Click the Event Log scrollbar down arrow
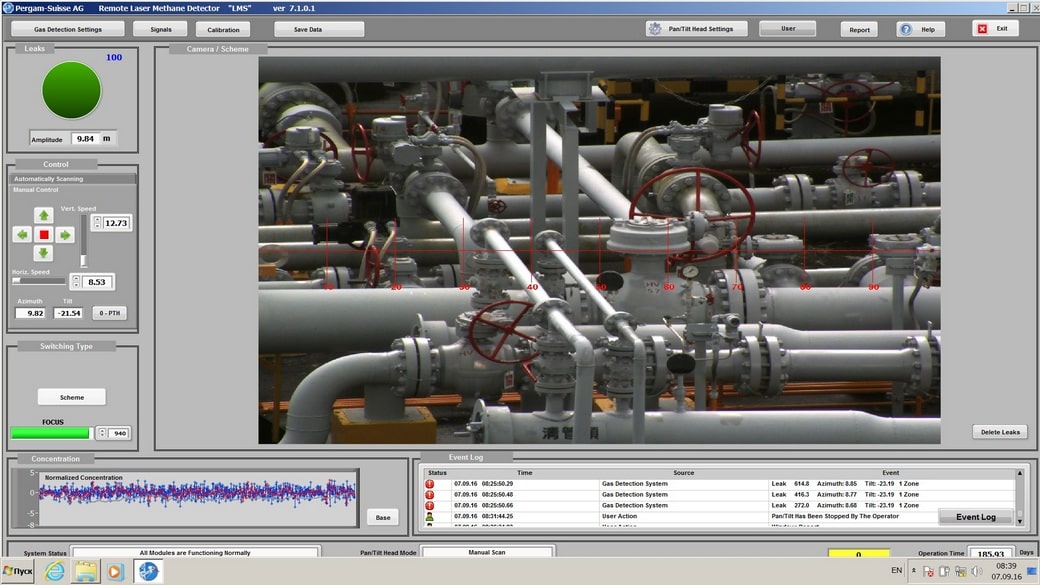Image resolution: width=1040 pixels, height=585 pixels. [1020, 521]
